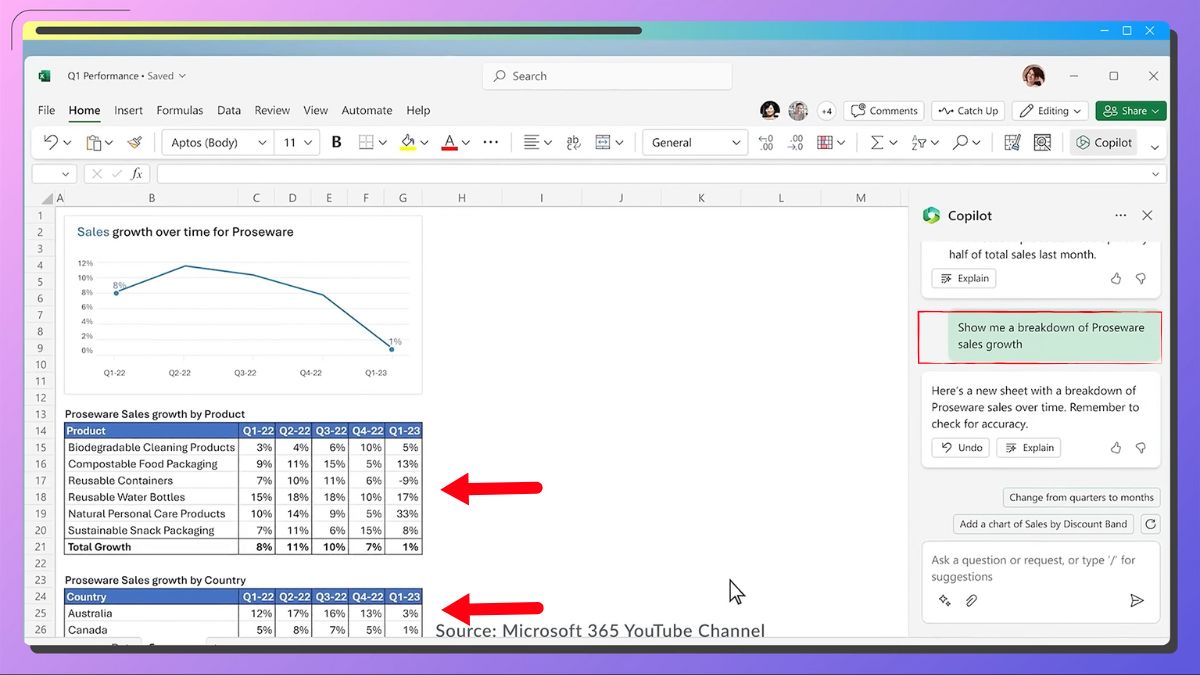Click the Wrap Text icon
Viewport: 1200px width, 675px height.
(573, 143)
